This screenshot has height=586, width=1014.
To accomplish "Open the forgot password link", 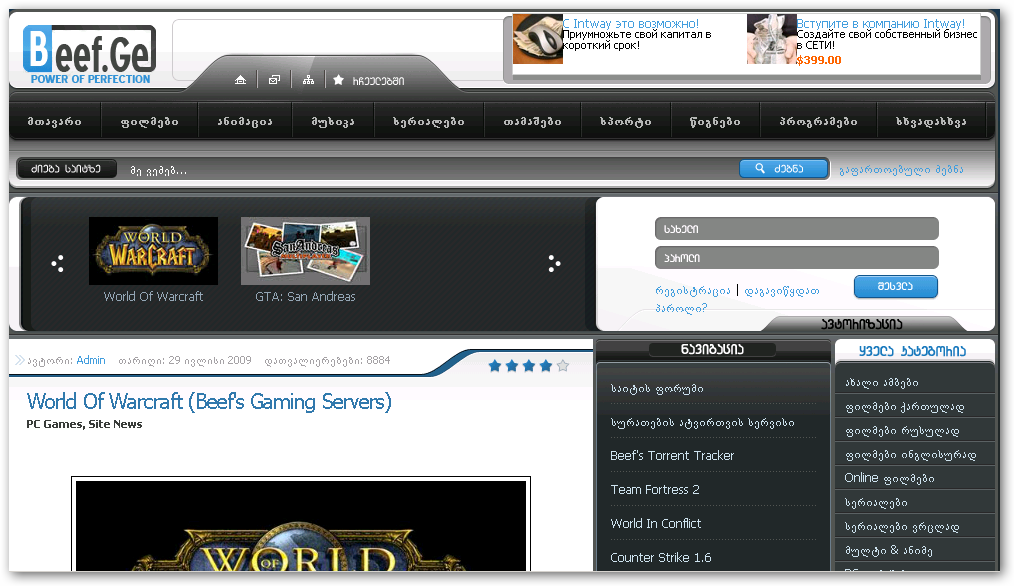I will (x=737, y=299).
